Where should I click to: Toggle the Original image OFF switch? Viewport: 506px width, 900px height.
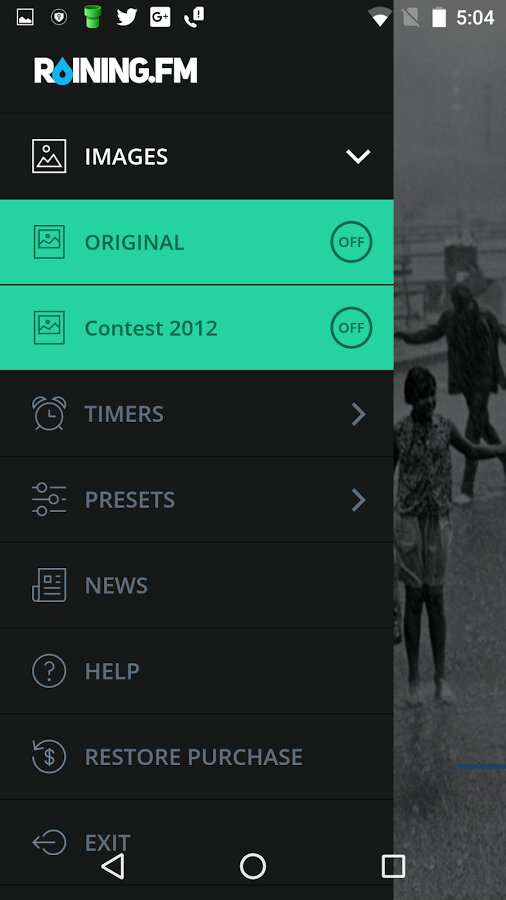351,242
